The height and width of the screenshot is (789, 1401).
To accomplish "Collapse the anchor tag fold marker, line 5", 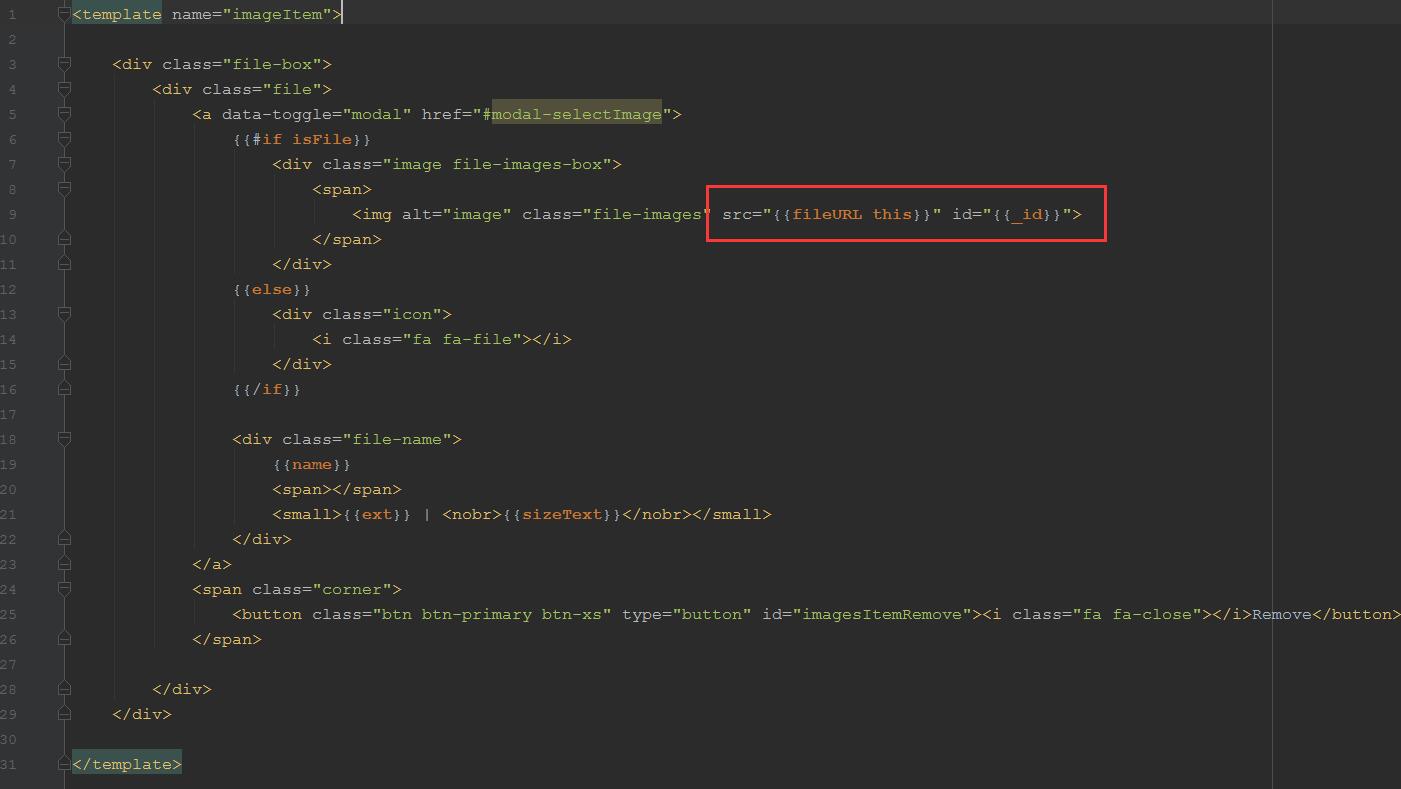I will [64, 114].
